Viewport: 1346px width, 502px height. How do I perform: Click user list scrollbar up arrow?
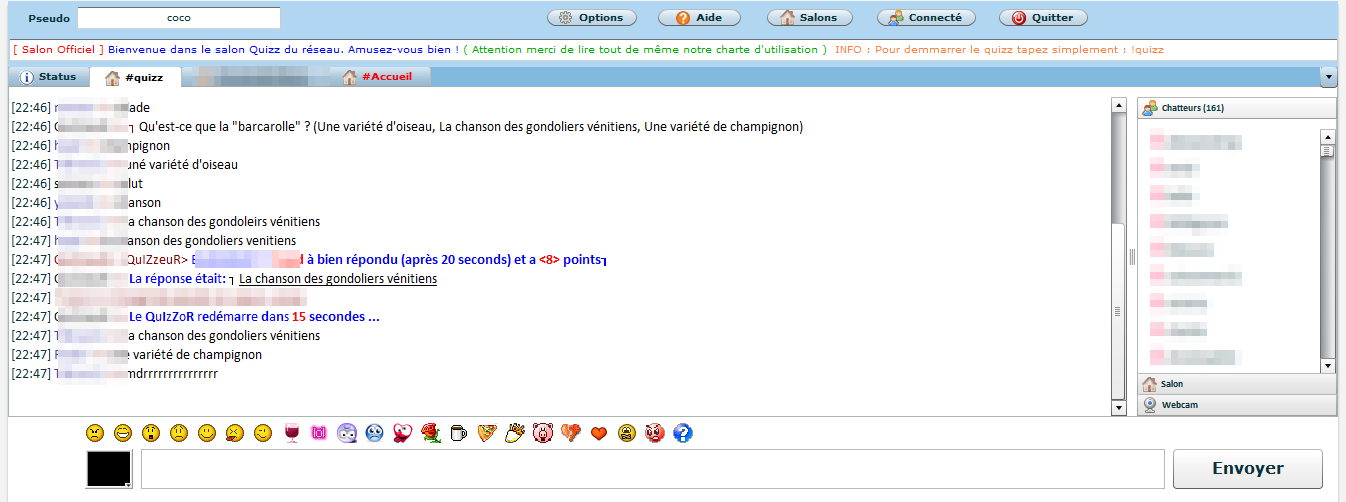click(x=1328, y=137)
